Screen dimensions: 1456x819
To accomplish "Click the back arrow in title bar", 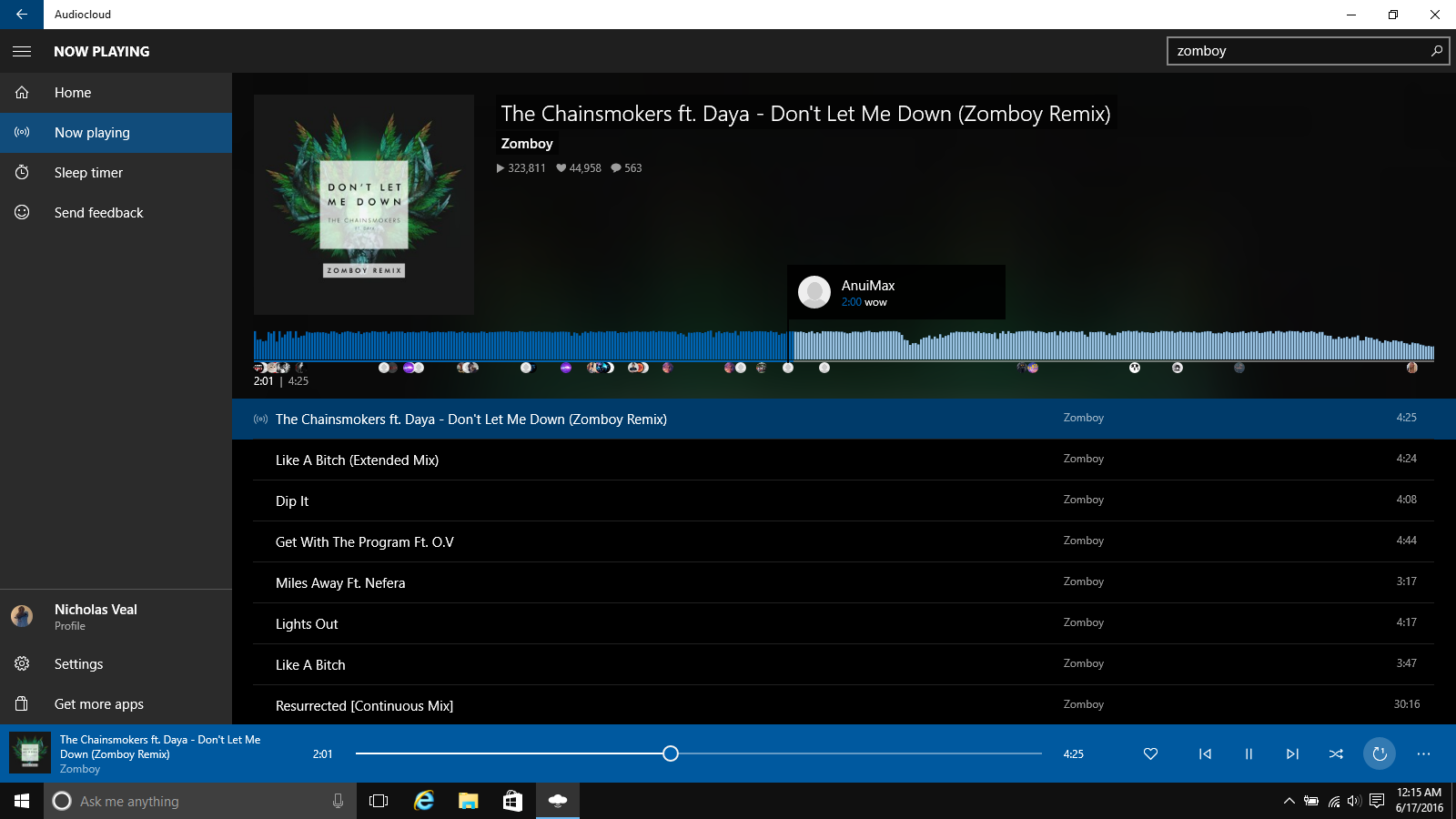I will tap(22, 15).
